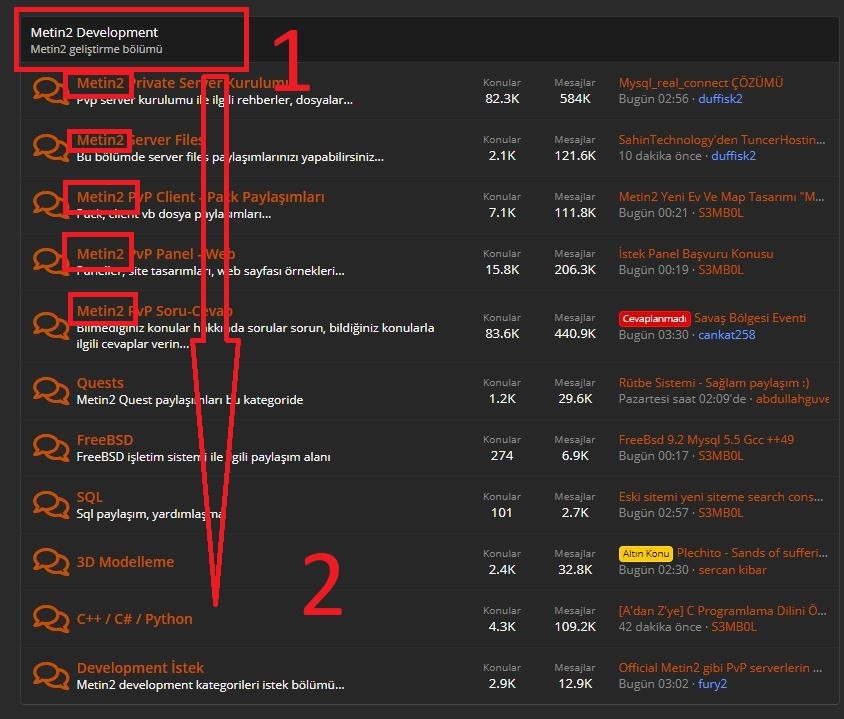Image resolution: width=844 pixels, height=719 pixels.
Task: Open thread Metin2 Yeni Ev Ve Map Tasarımı
Action: (721, 197)
